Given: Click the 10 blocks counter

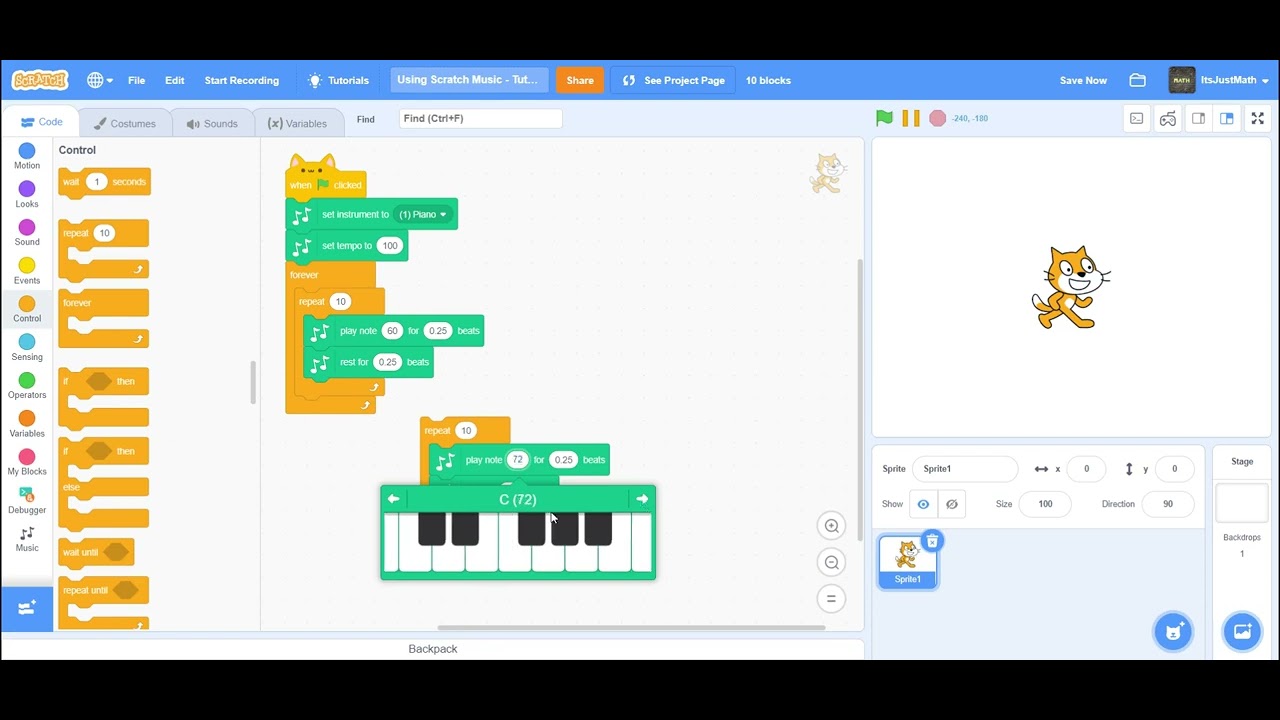Looking at the screenshot, I should 768,80.
